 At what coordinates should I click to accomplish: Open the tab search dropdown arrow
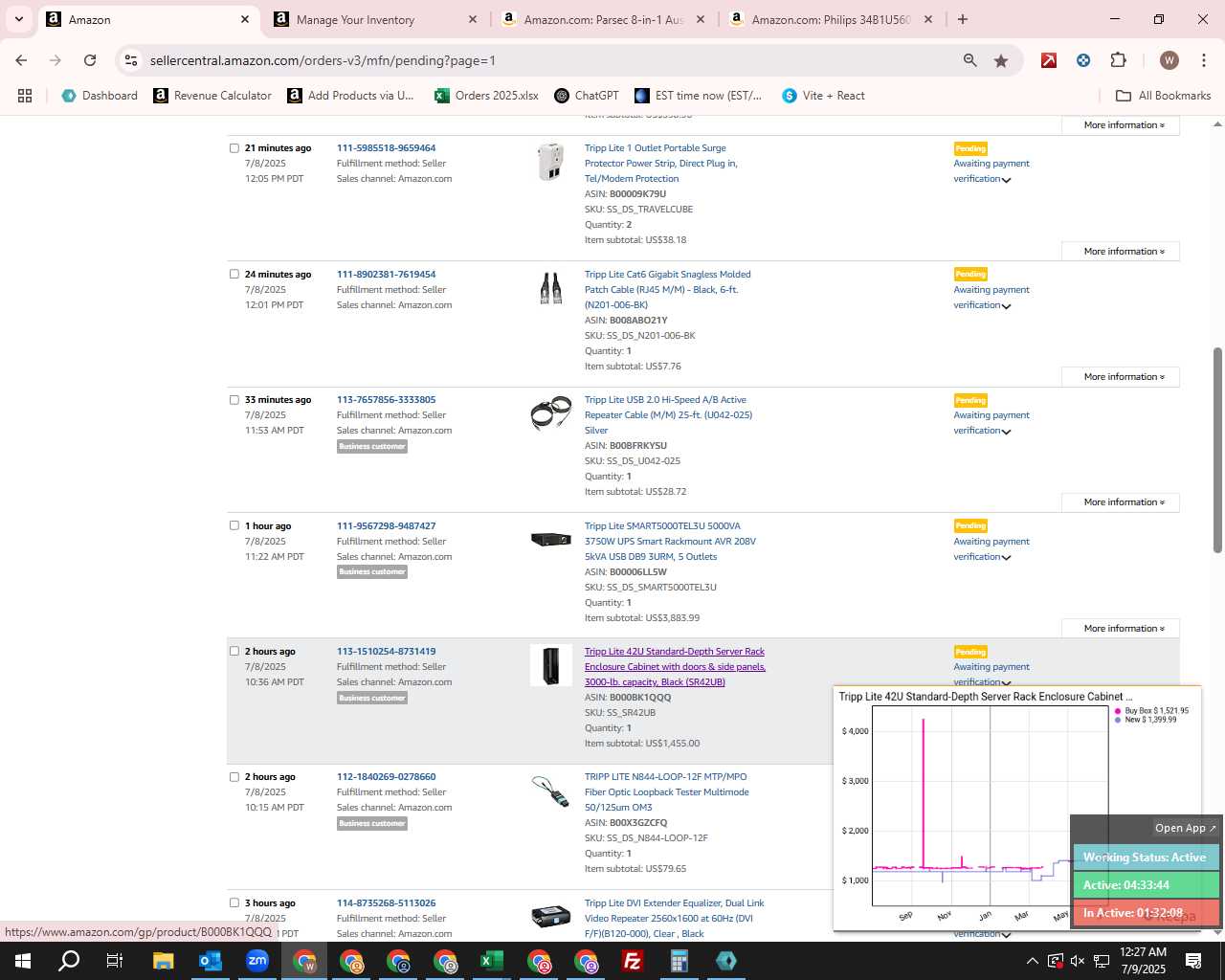click(18, 19)
